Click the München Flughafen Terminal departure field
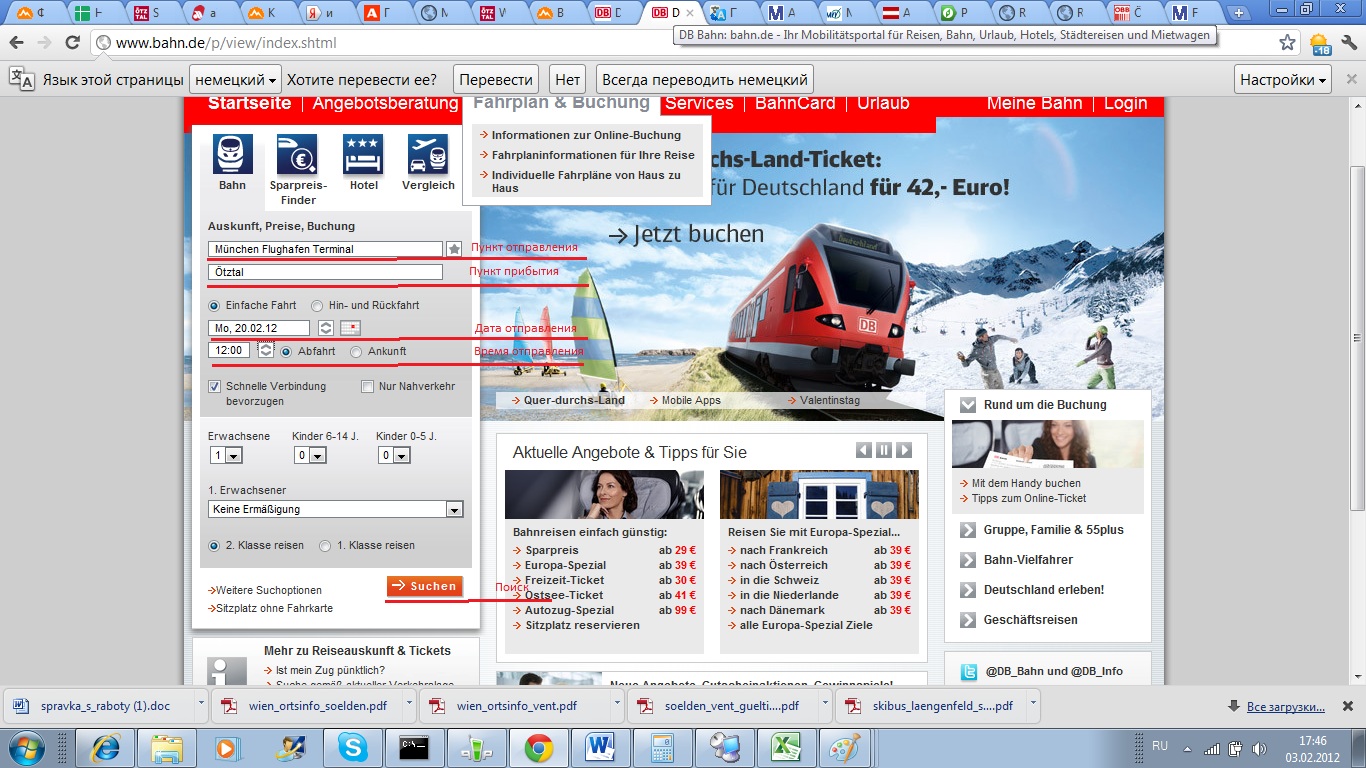 (325, 249)
